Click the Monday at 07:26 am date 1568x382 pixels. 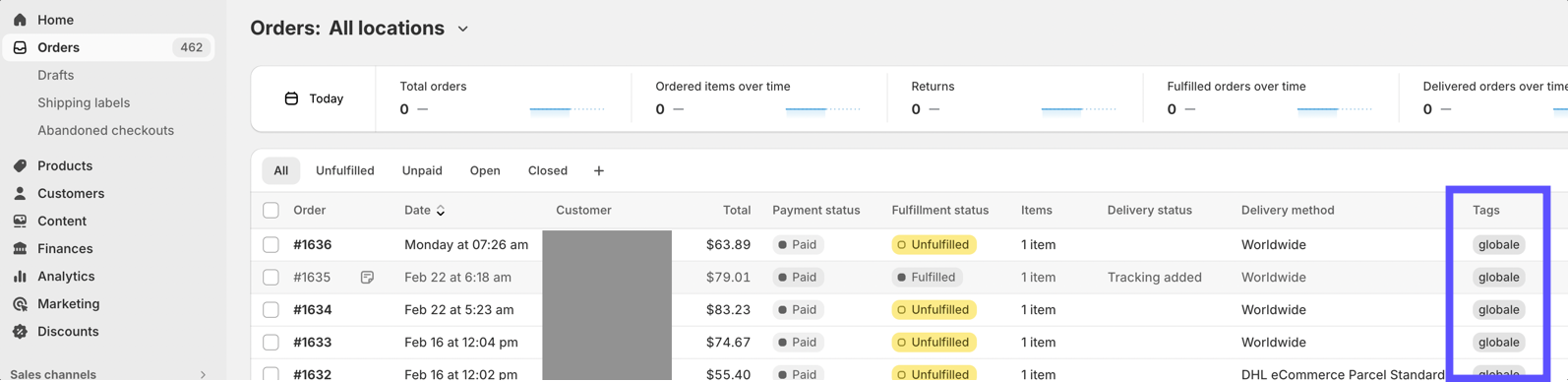tap(466, 244)
